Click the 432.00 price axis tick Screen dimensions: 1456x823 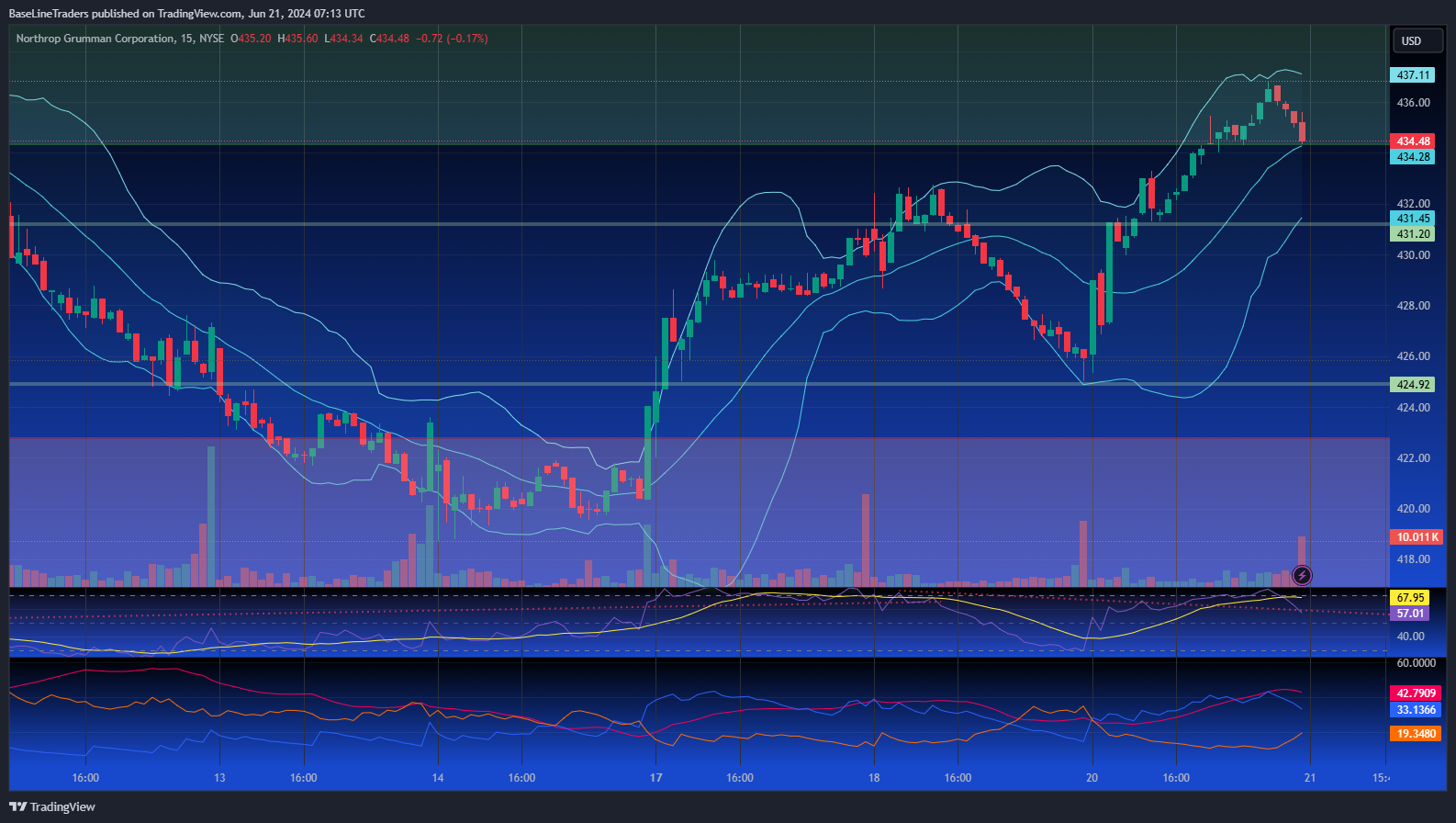pos(1413,204)
